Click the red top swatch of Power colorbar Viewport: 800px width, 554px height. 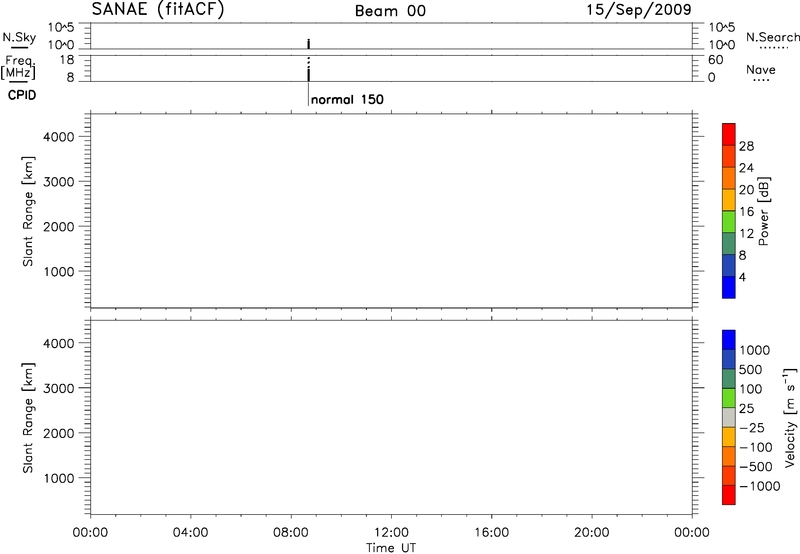point(729,134)
